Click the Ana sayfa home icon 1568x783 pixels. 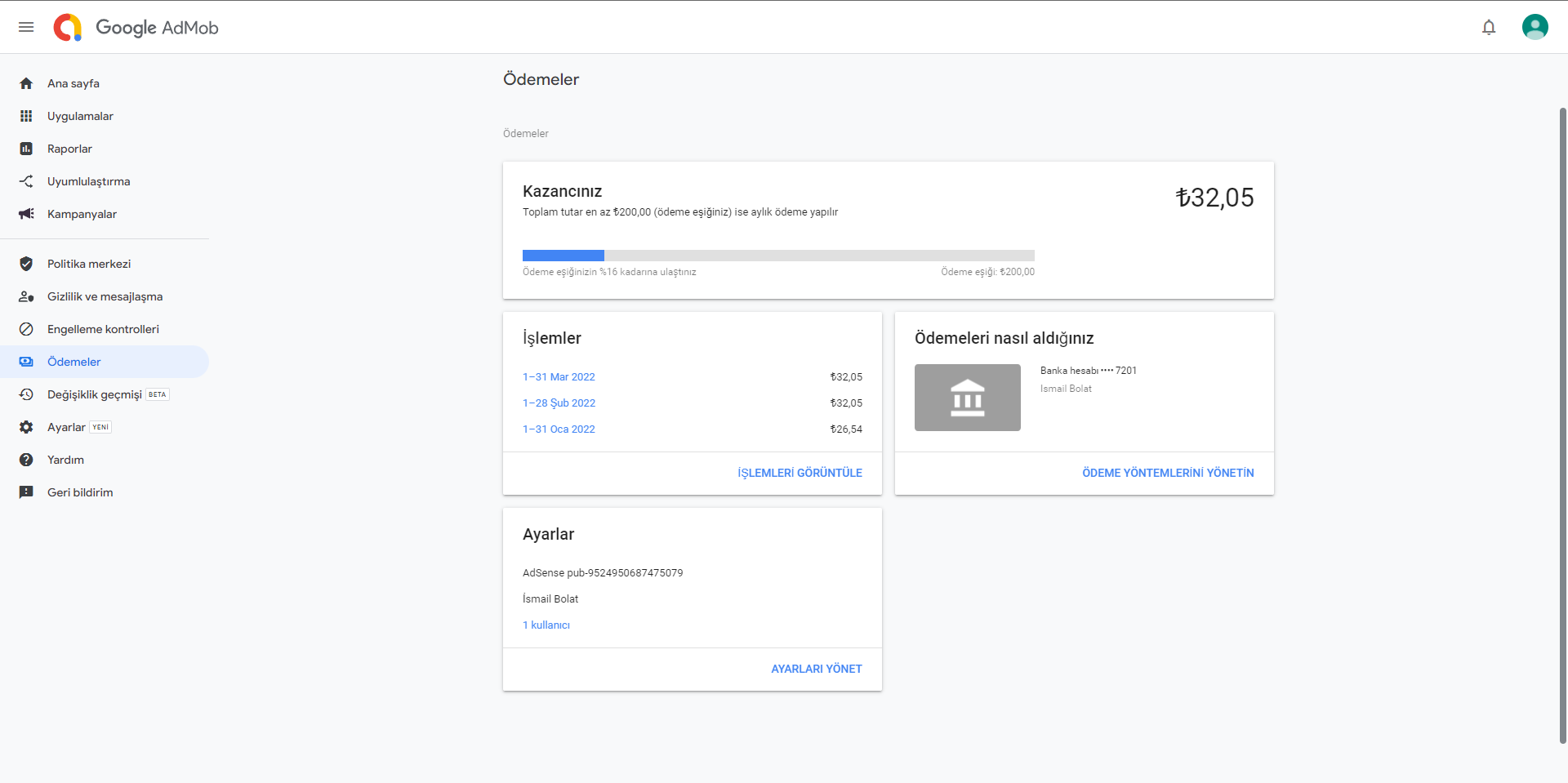pos(26,83)
